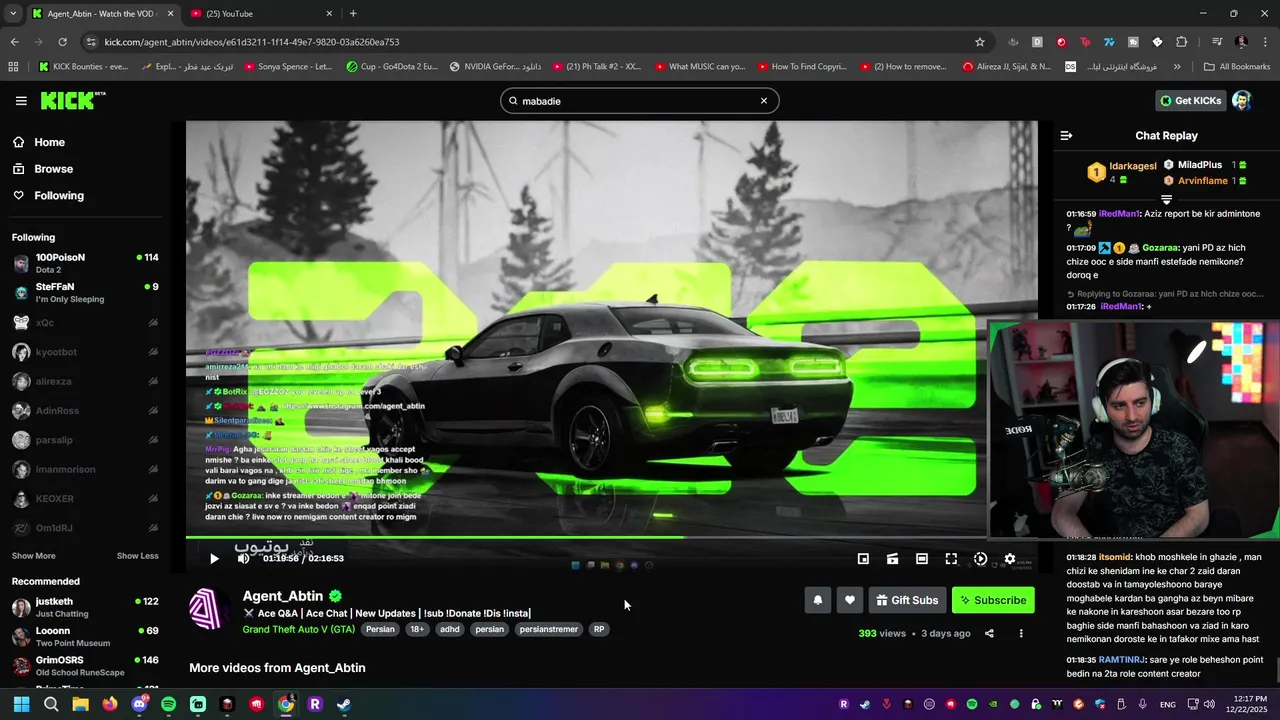
Task: Toggle theater mode
Action: (x=922, y=559)
